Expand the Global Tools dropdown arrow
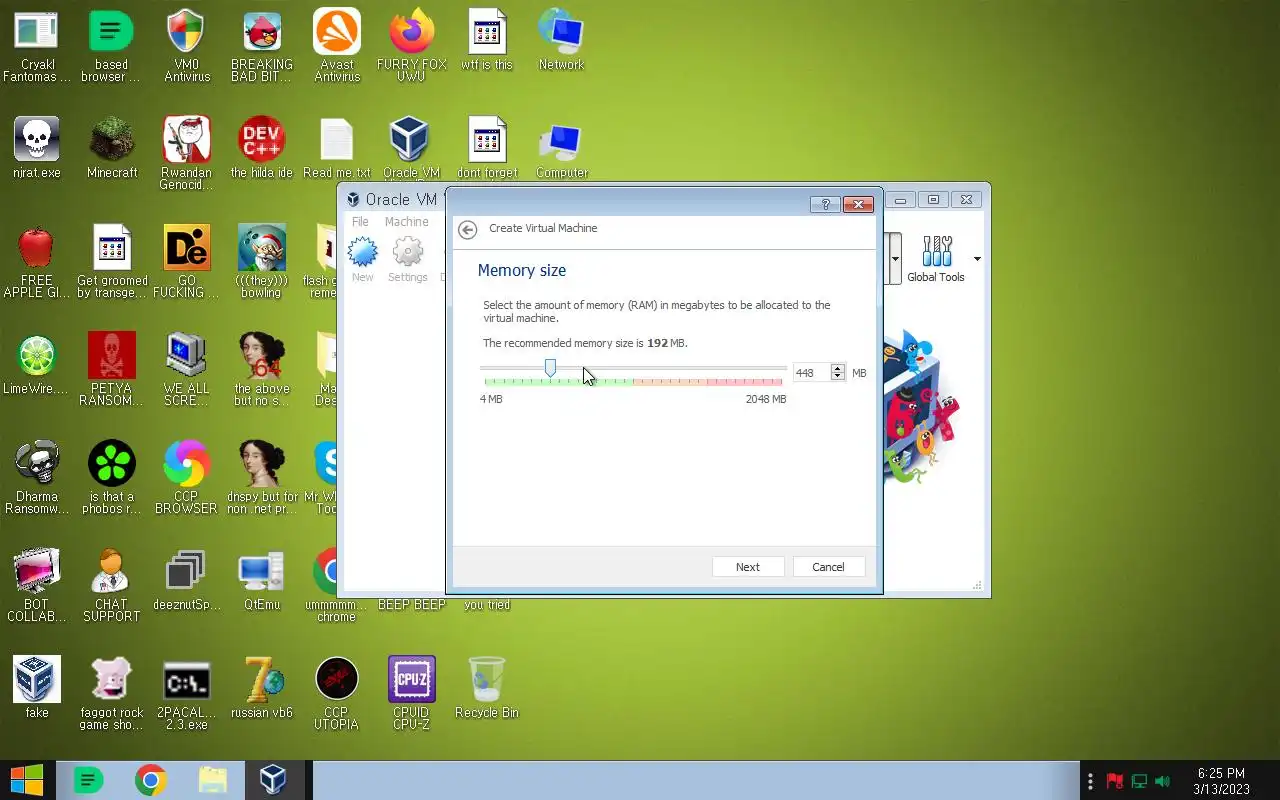 (x=977, y=260)
